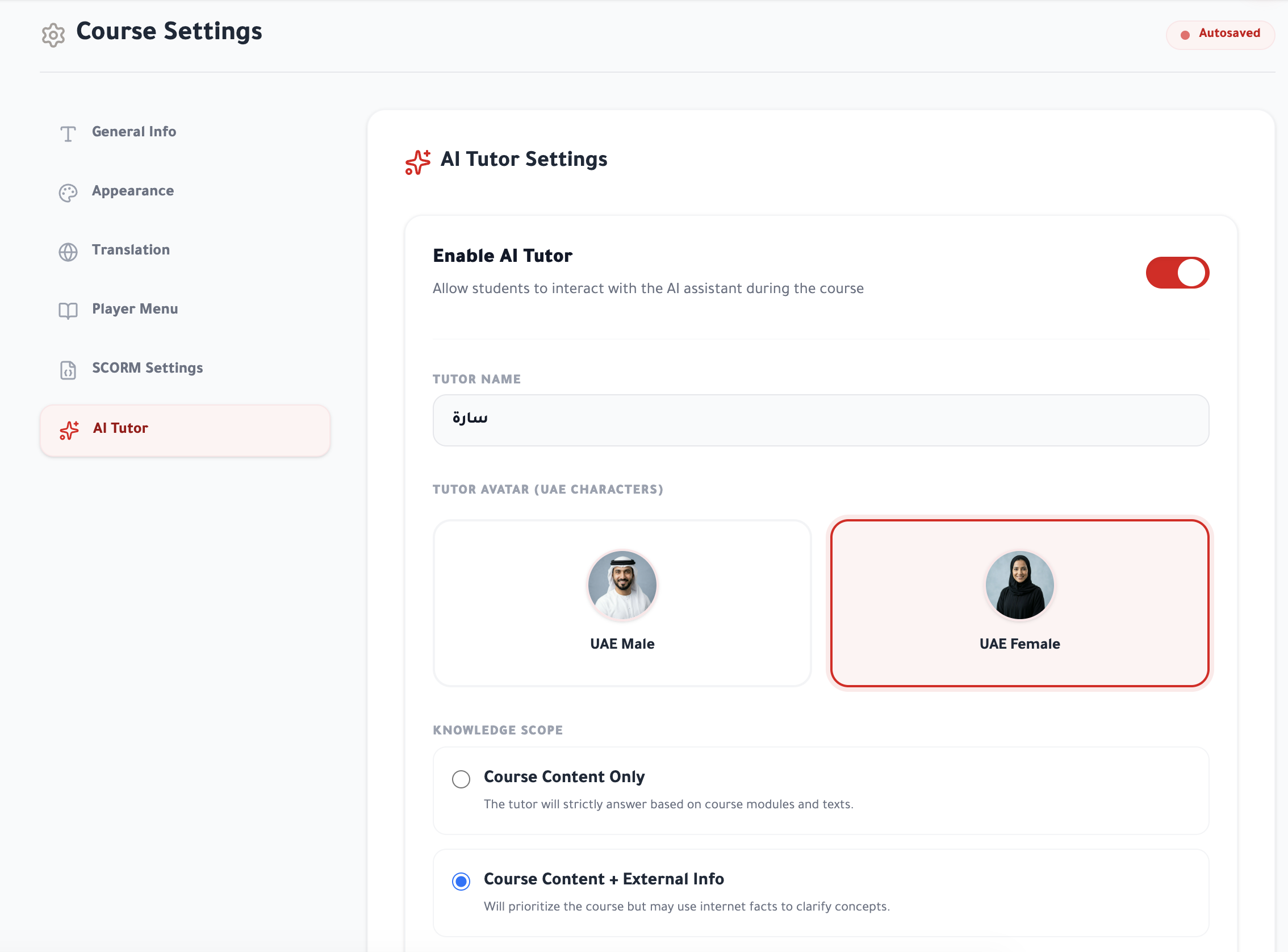This screenshot has height=952, width=1288.
Task: Click the AI Tutor sparkle icon in sidebar
Action: point(69,430)
